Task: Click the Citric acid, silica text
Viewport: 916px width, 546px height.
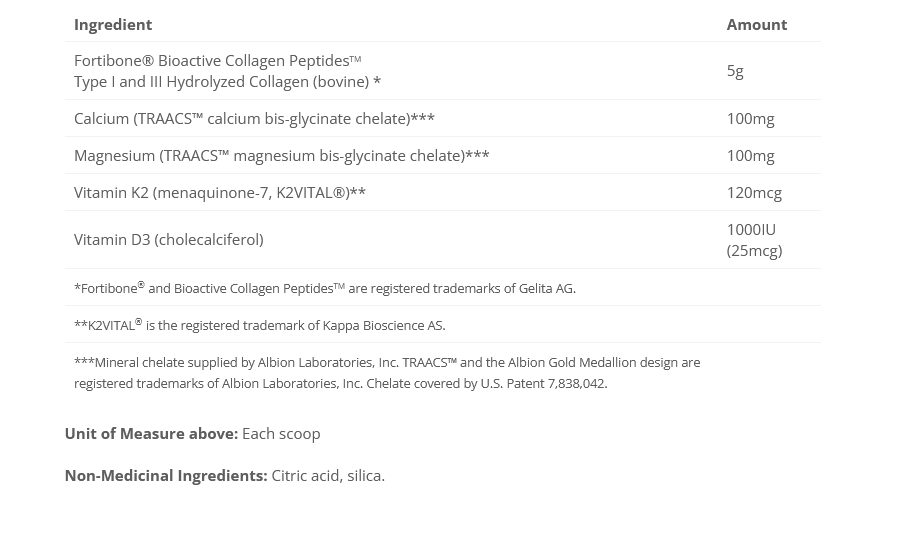Action: click(328, 475)
